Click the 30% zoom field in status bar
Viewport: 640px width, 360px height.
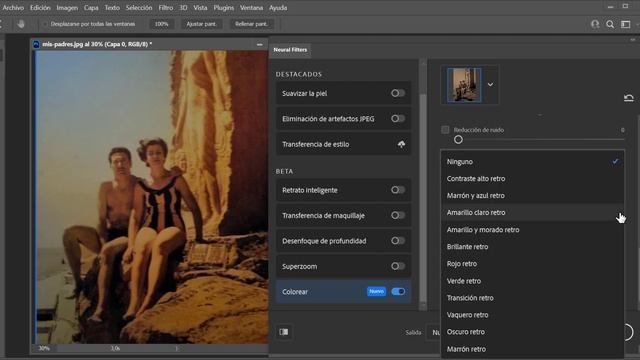click(x=44, y=348)
